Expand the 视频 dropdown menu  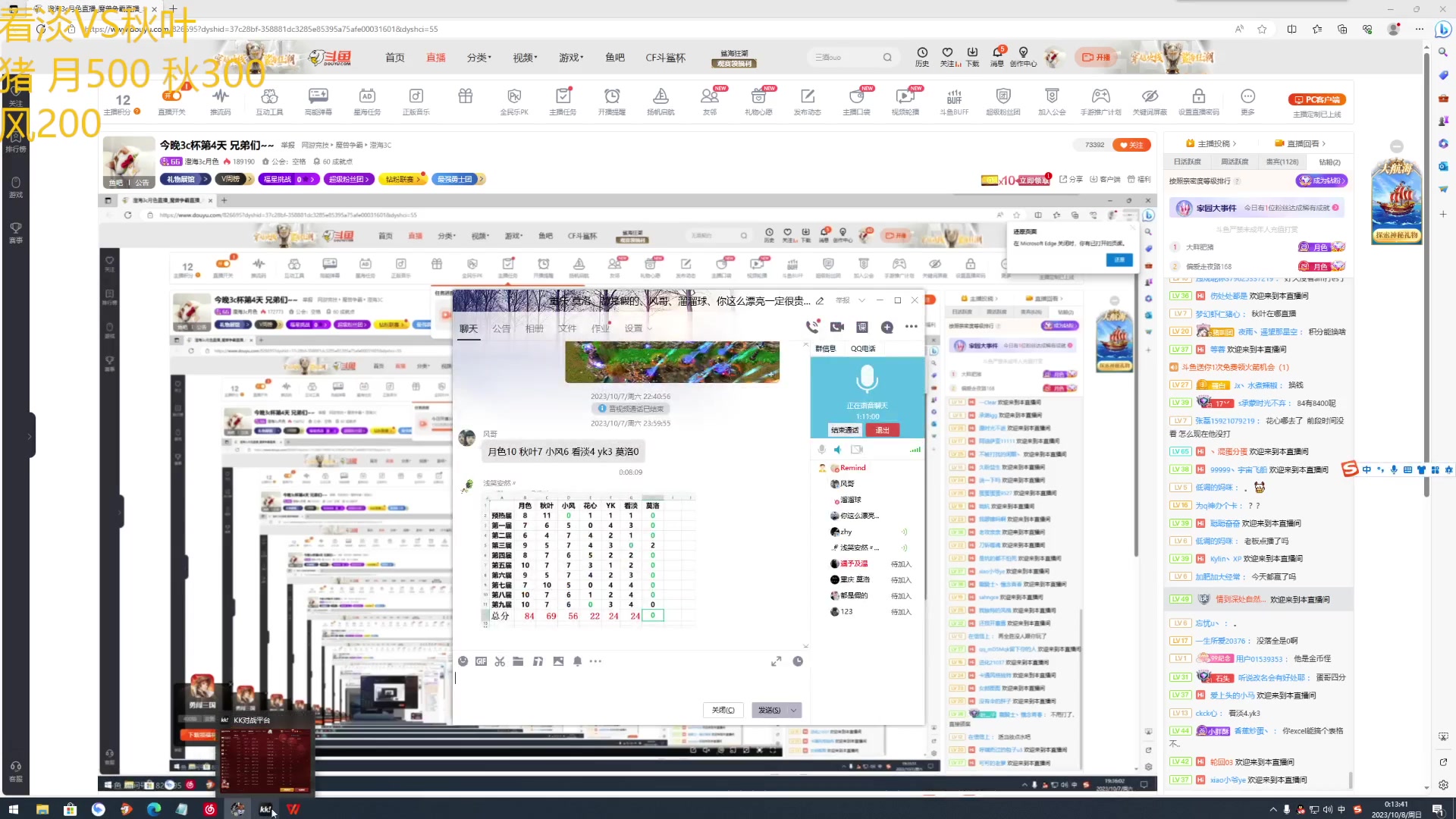point(525,58)
